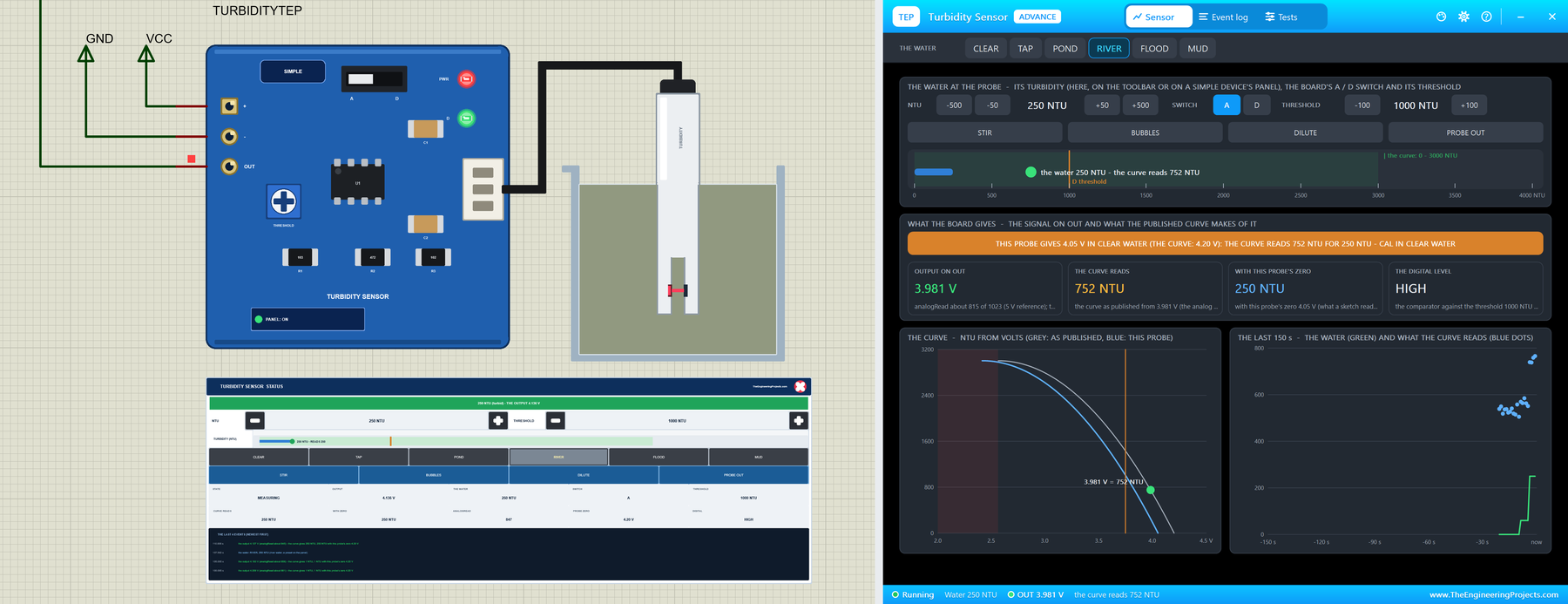Viewport: 1568px width, 604px height.
Task: Close the Turbidity Sensor Status panel
Action: 800,386
